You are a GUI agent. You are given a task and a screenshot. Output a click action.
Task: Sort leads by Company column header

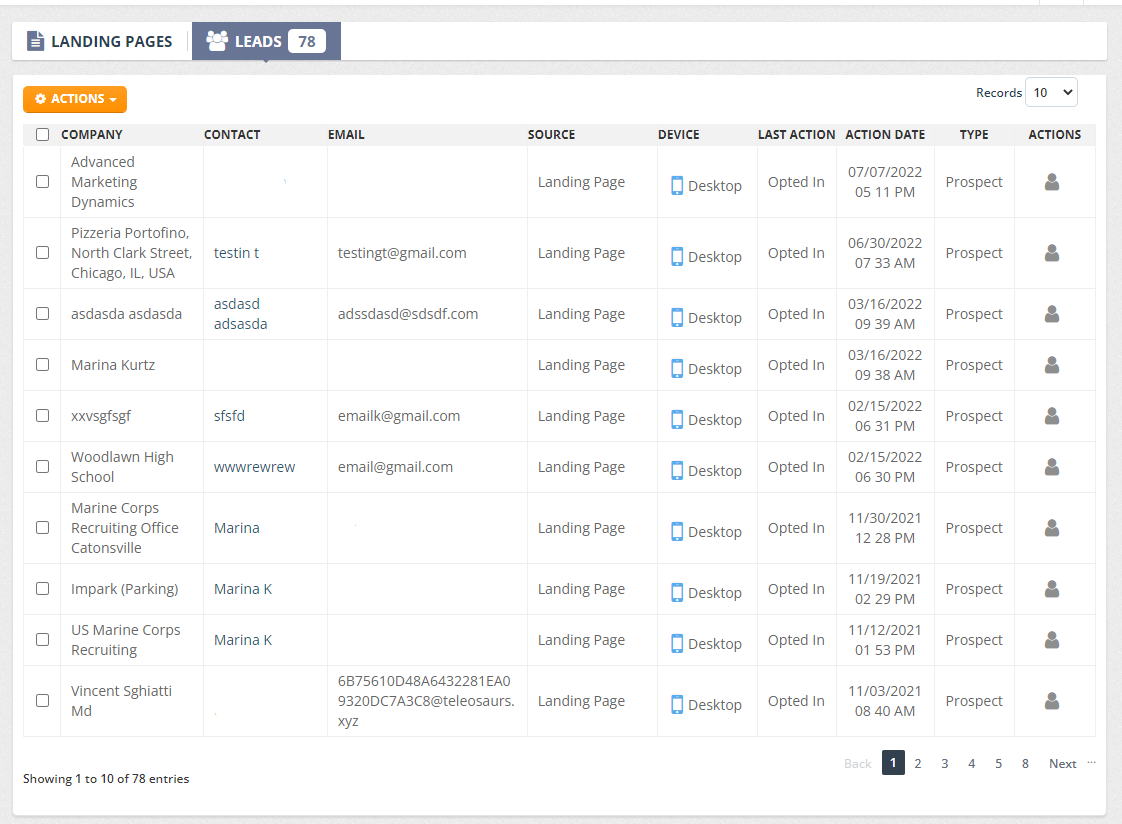pyautogui.click(x=92, y=135)
